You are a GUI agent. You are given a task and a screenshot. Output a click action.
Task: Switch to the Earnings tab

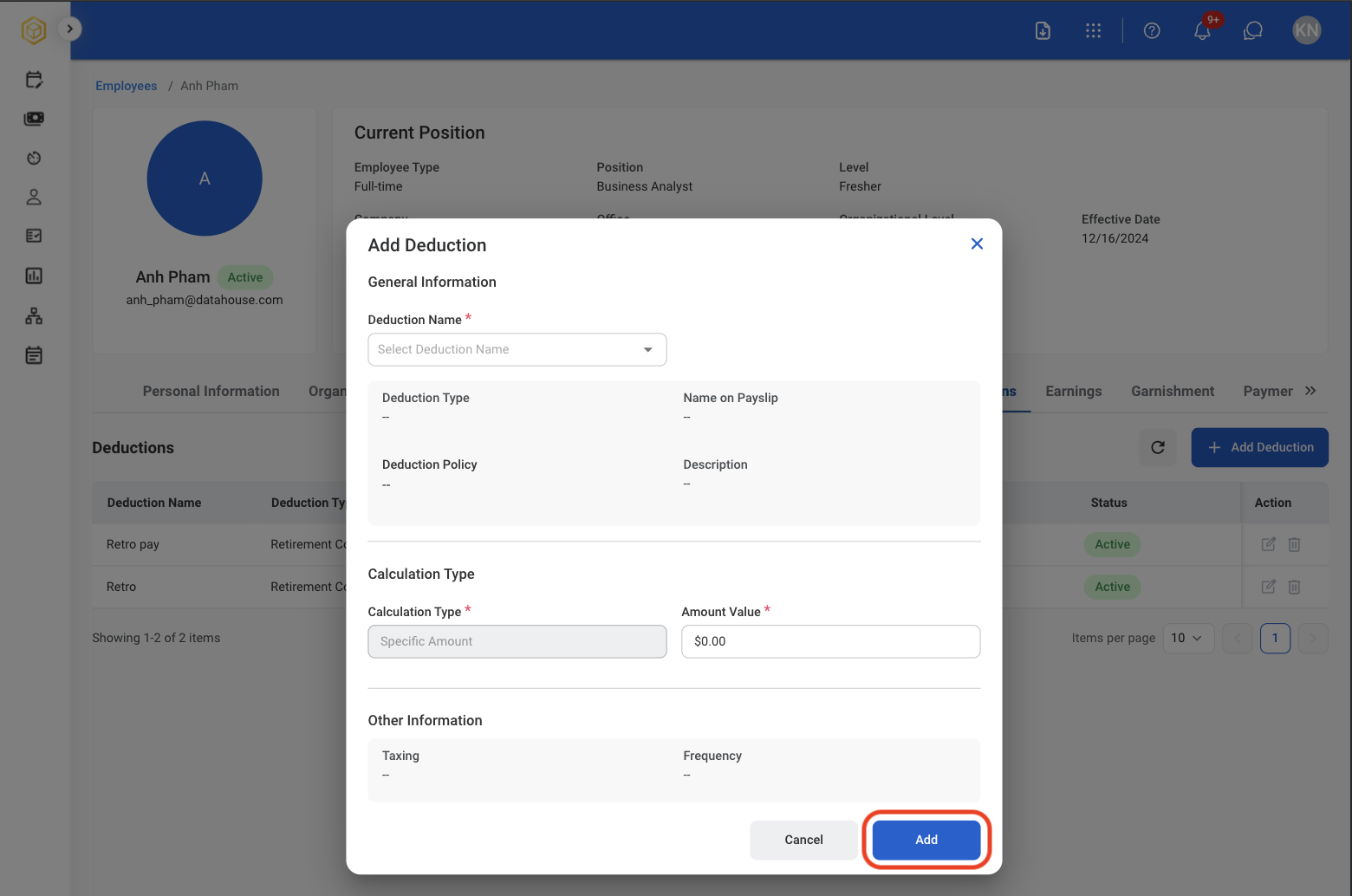[x=1073, y=391]
